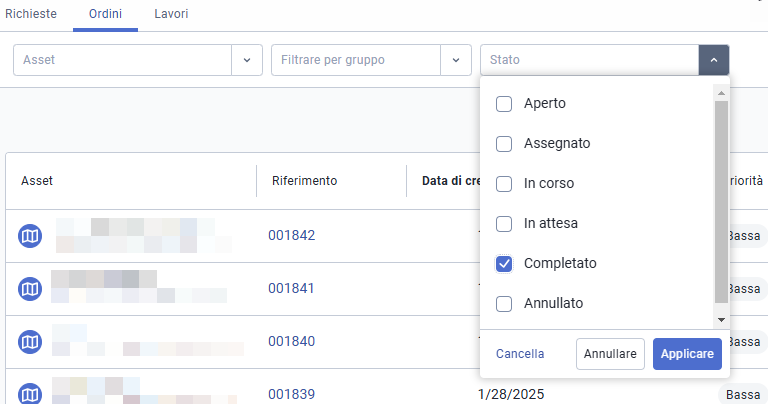Select the Annullato checkbox
This screenshot has height=404, width=768.
[504, 304]
